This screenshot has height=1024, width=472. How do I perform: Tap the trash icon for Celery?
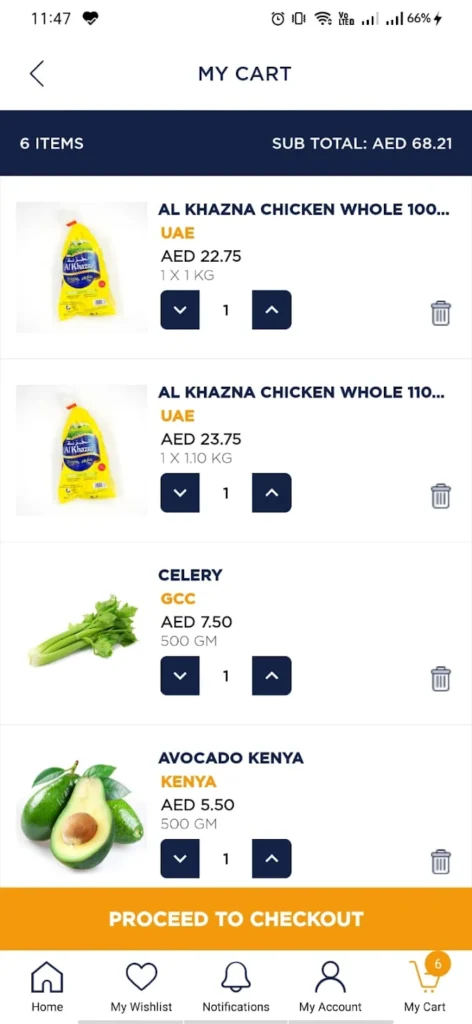pos(441,679)
